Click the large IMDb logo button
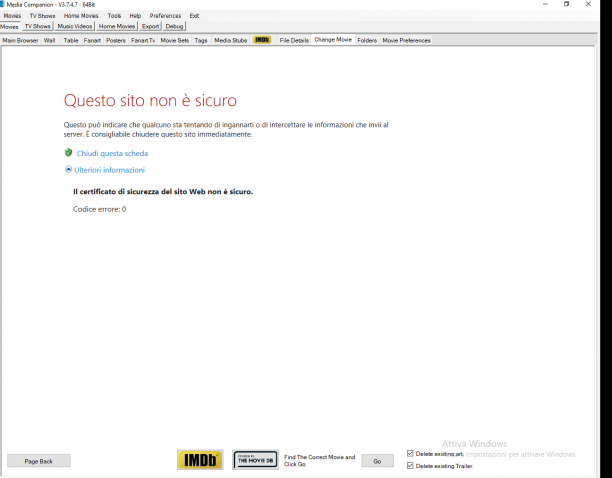The width and height of the screenshot is (612, 478). 200,460
